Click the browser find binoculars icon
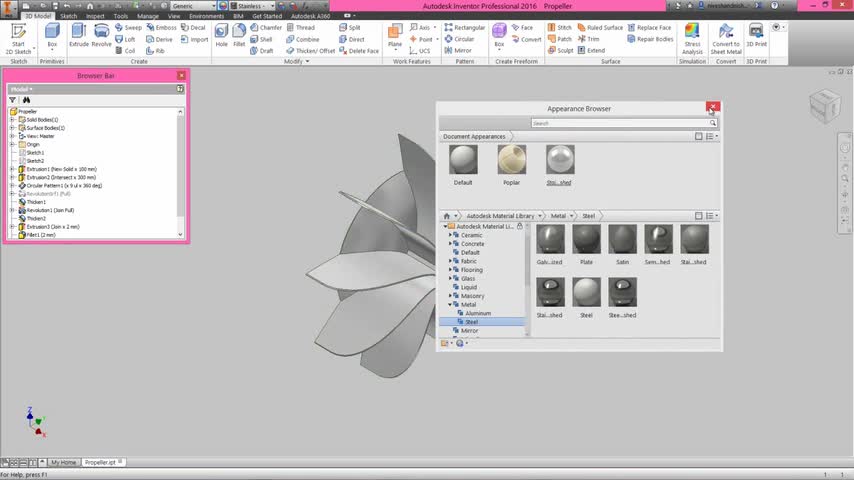Screen dimensions: 854x480 point(26,100)
